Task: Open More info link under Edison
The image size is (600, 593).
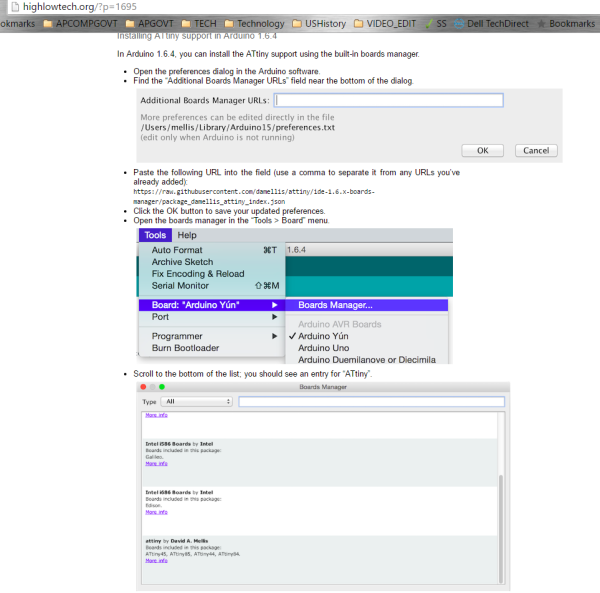Action: point(157,512)
